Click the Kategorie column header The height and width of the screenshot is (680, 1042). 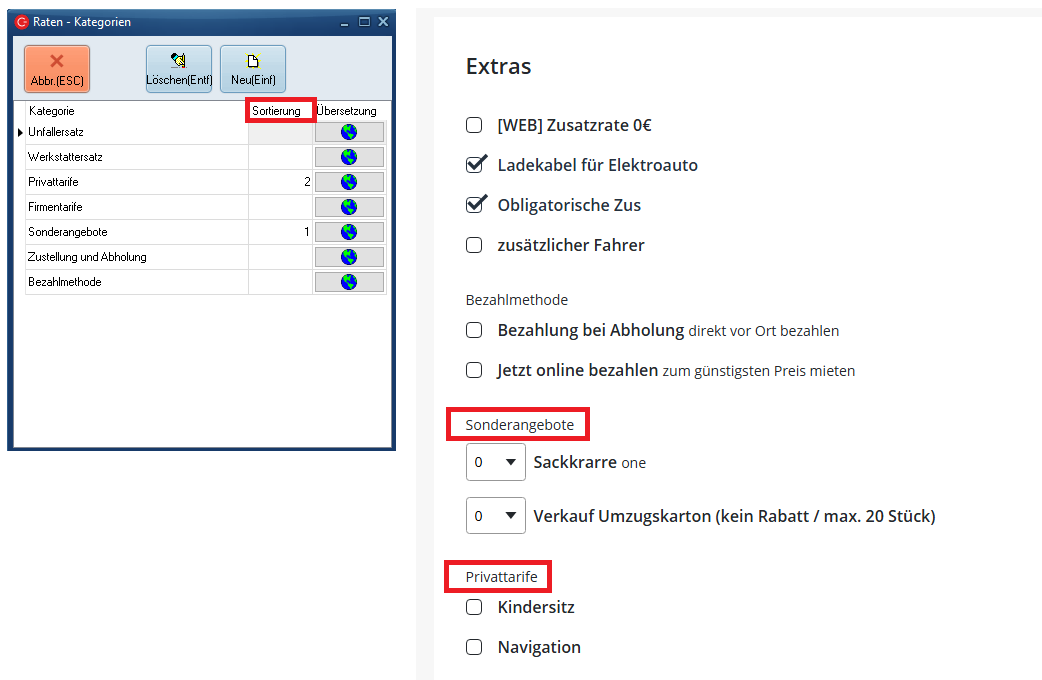pos(52,111)
